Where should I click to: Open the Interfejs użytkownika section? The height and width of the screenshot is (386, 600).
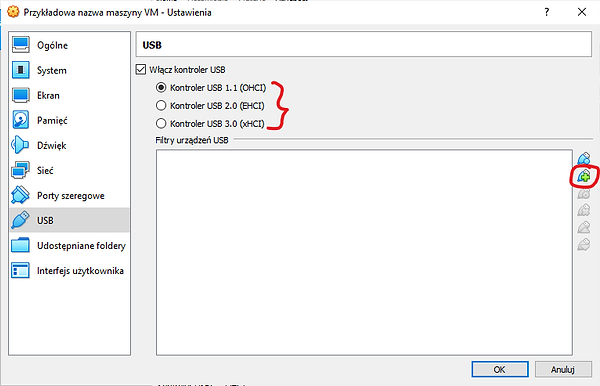pyautogui.click(x=69, y=270)
